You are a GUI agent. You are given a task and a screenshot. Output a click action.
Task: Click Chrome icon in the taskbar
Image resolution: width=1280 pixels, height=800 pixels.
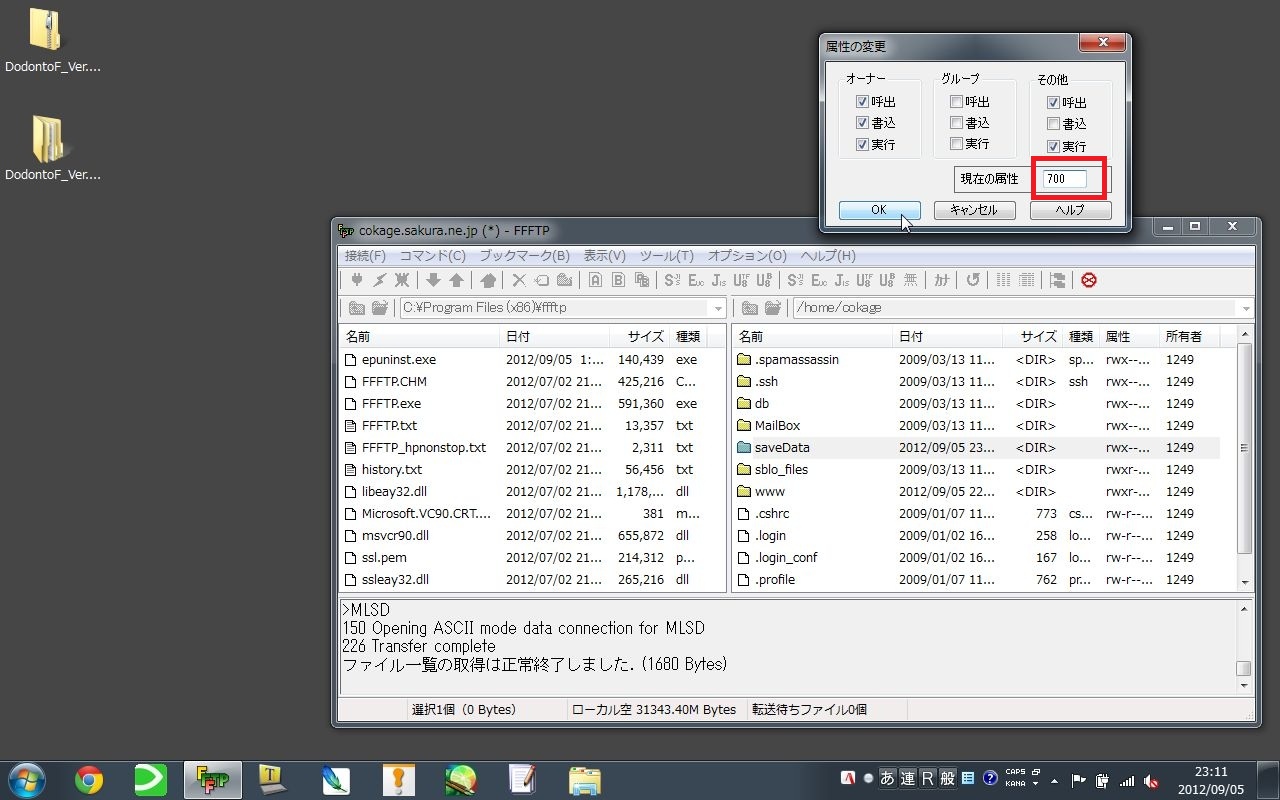click(x=89, y=780)
